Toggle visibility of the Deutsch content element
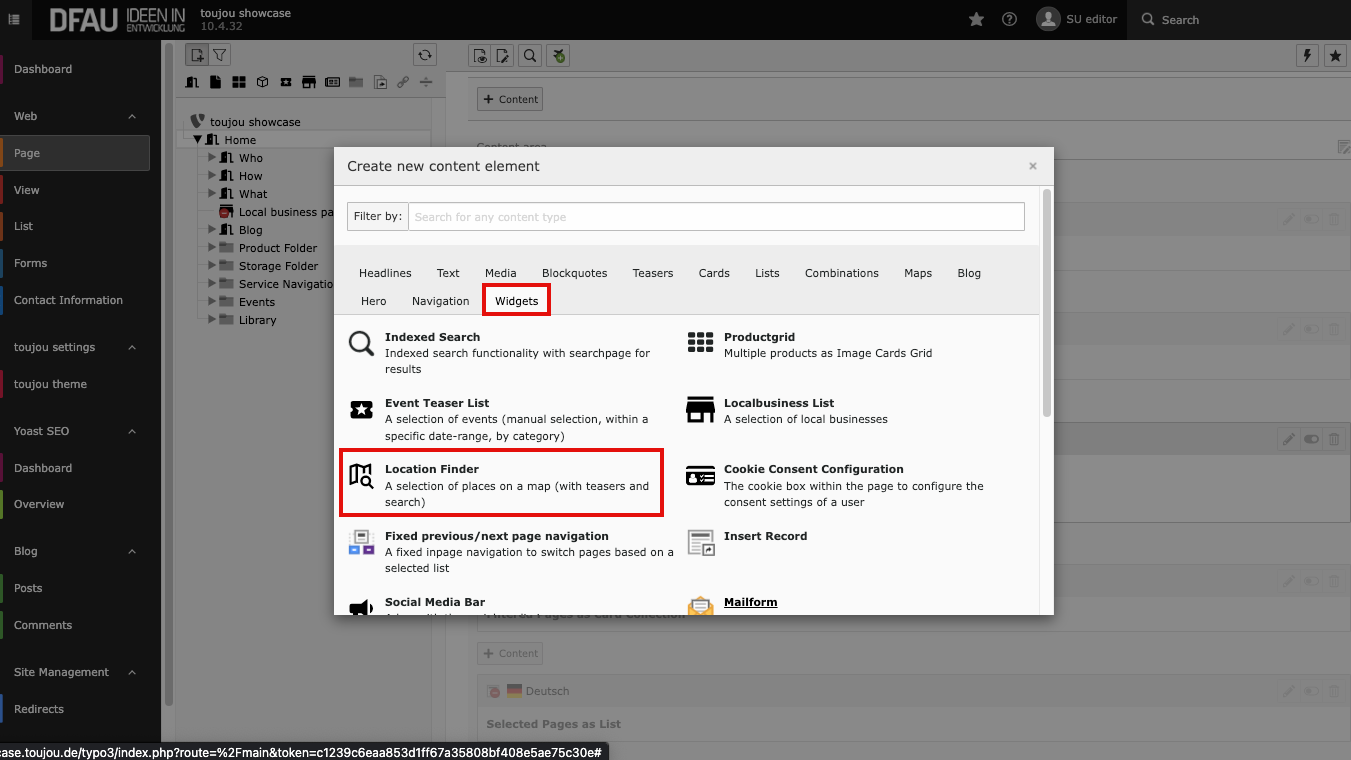1351x760 pixels. tap(1311, 691)
